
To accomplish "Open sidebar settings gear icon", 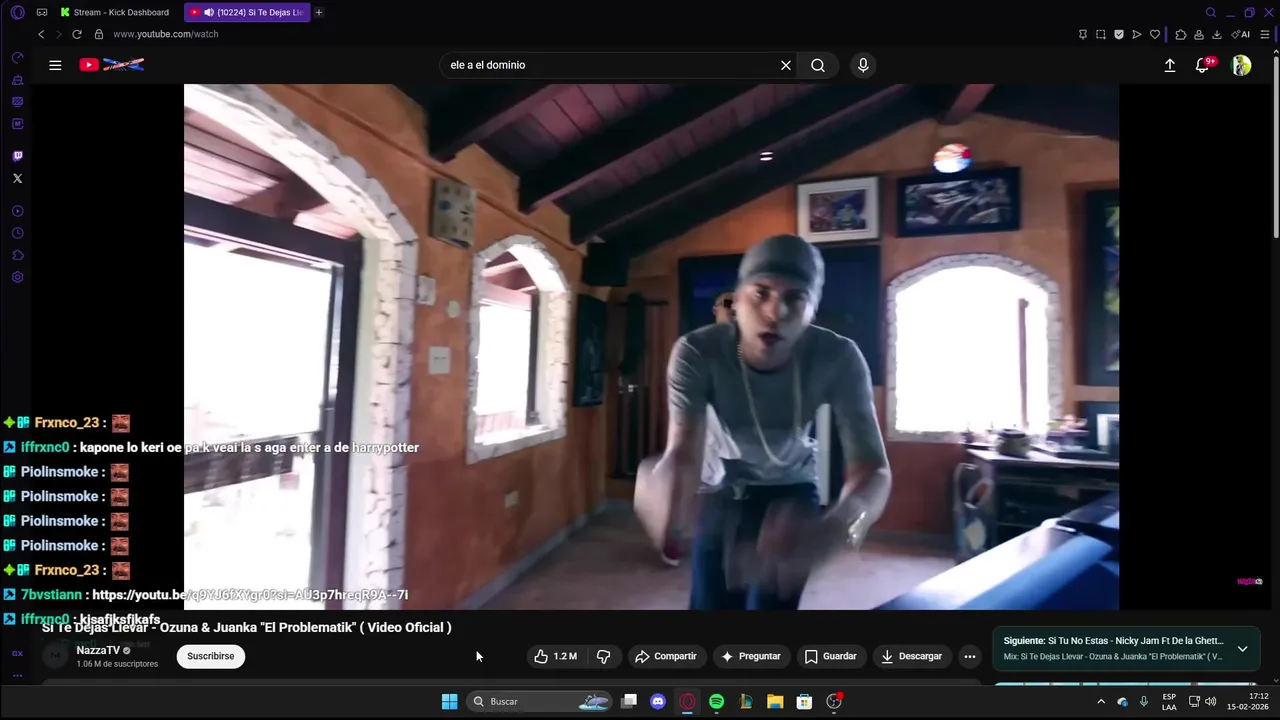I will coord(17,277).
